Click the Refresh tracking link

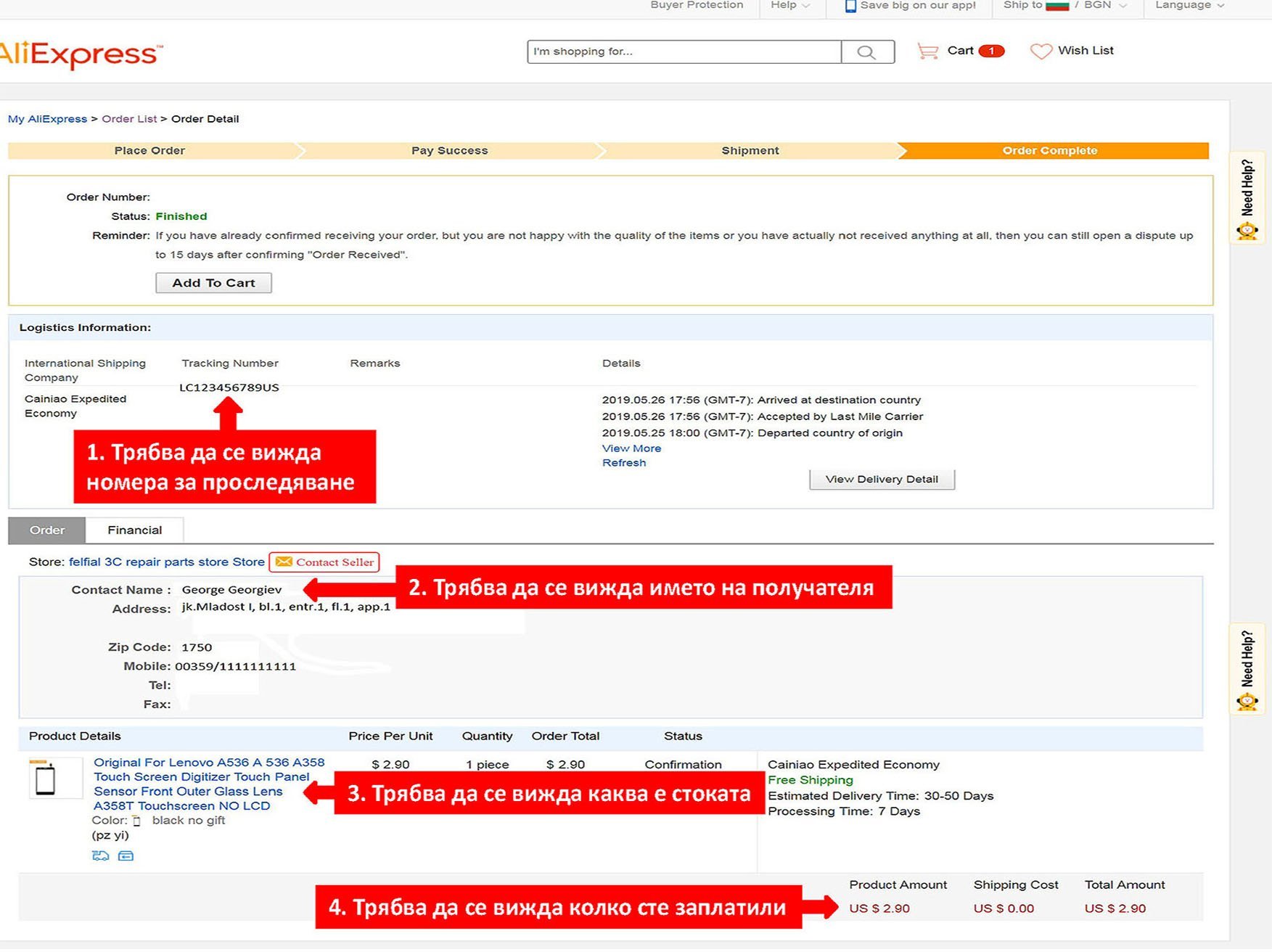pos(623,463)
